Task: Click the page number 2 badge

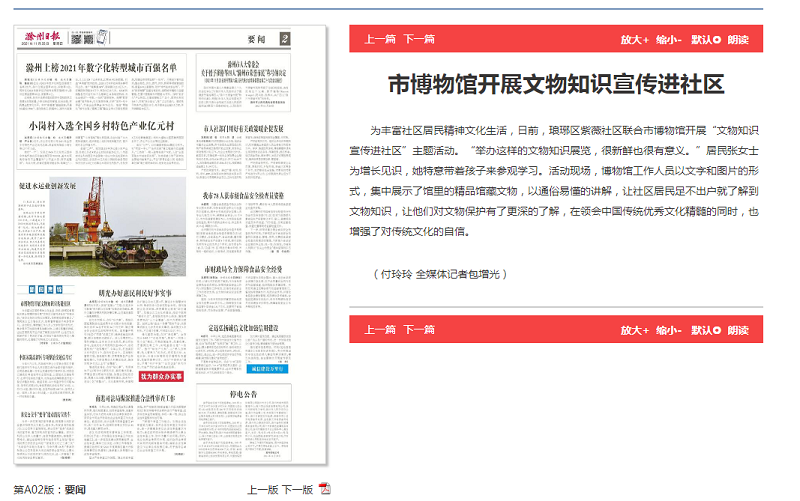Action: coord(284,39)
